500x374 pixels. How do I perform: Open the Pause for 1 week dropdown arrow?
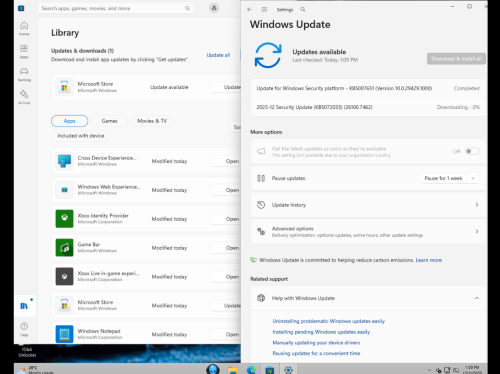coord(473,178)
